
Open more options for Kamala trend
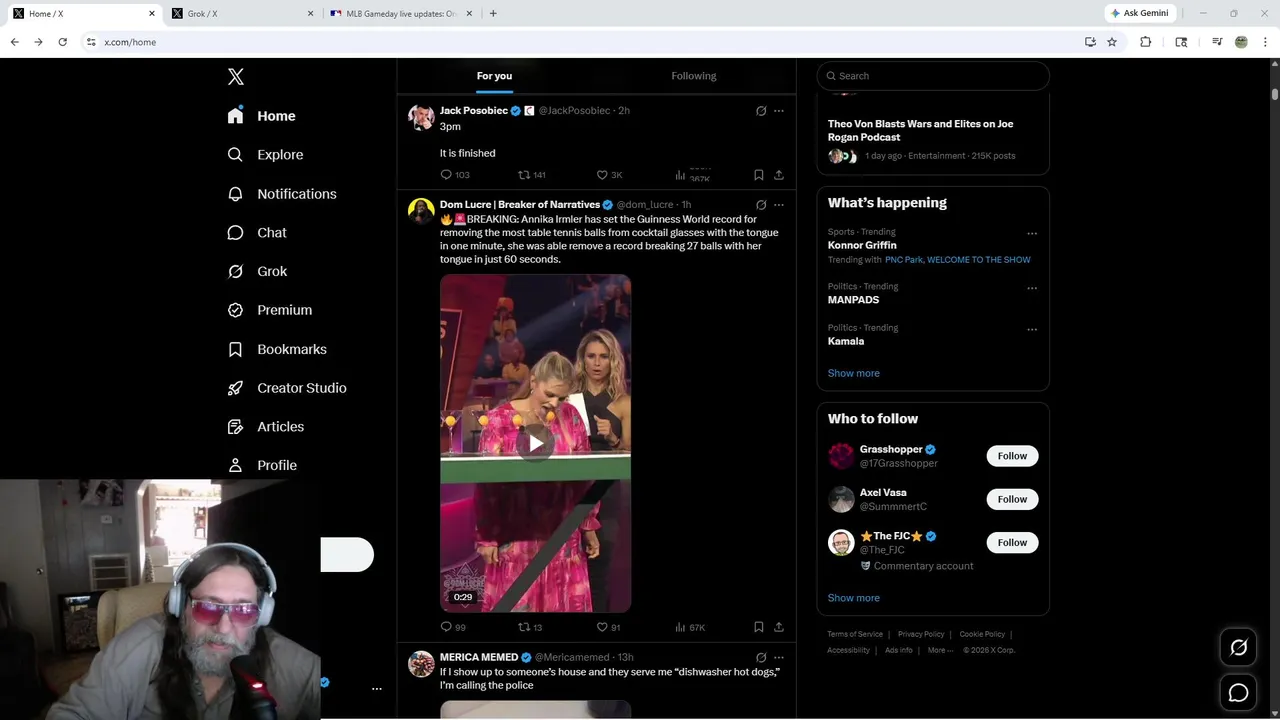[x=1032, y=329]
